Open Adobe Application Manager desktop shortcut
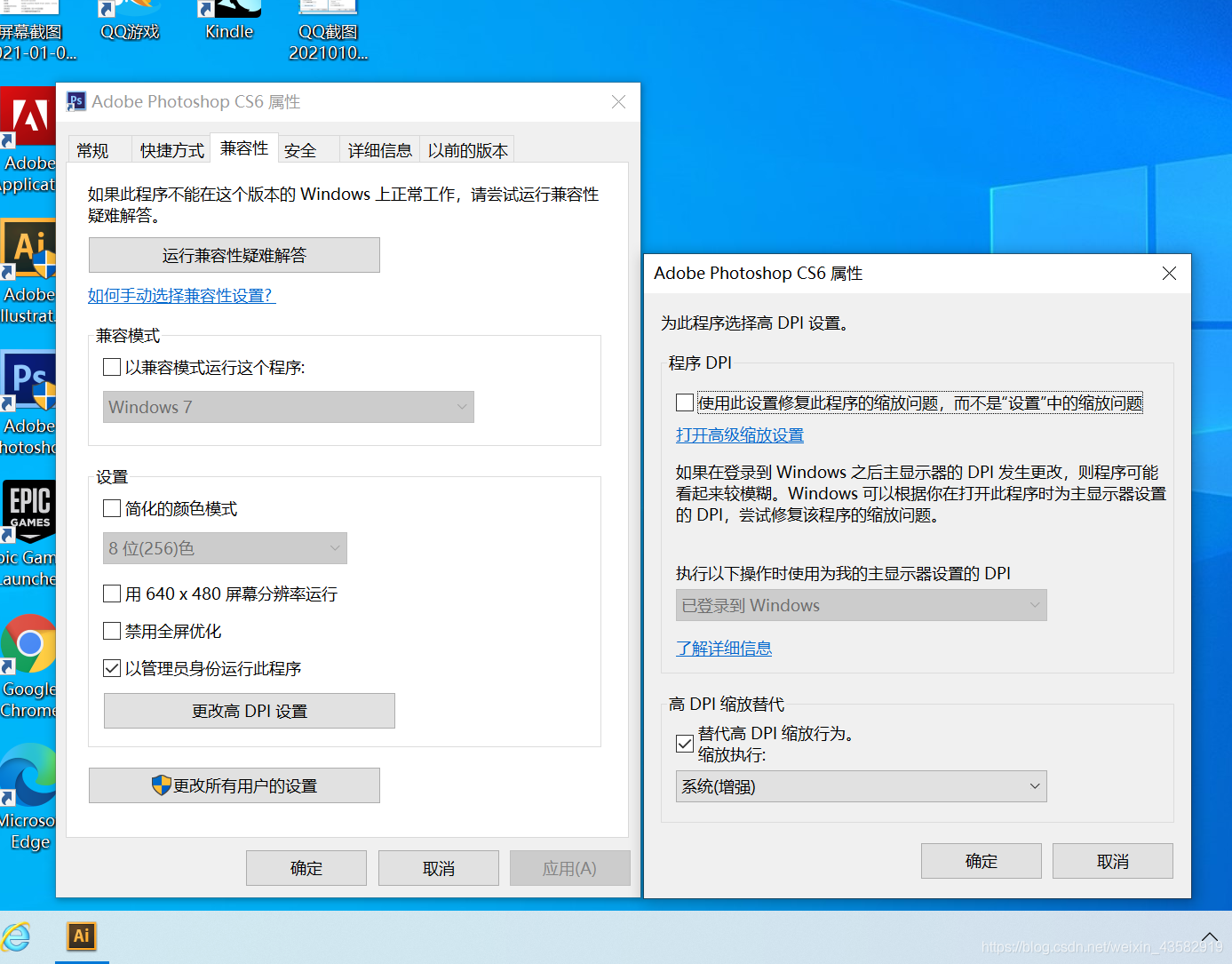 28,140
